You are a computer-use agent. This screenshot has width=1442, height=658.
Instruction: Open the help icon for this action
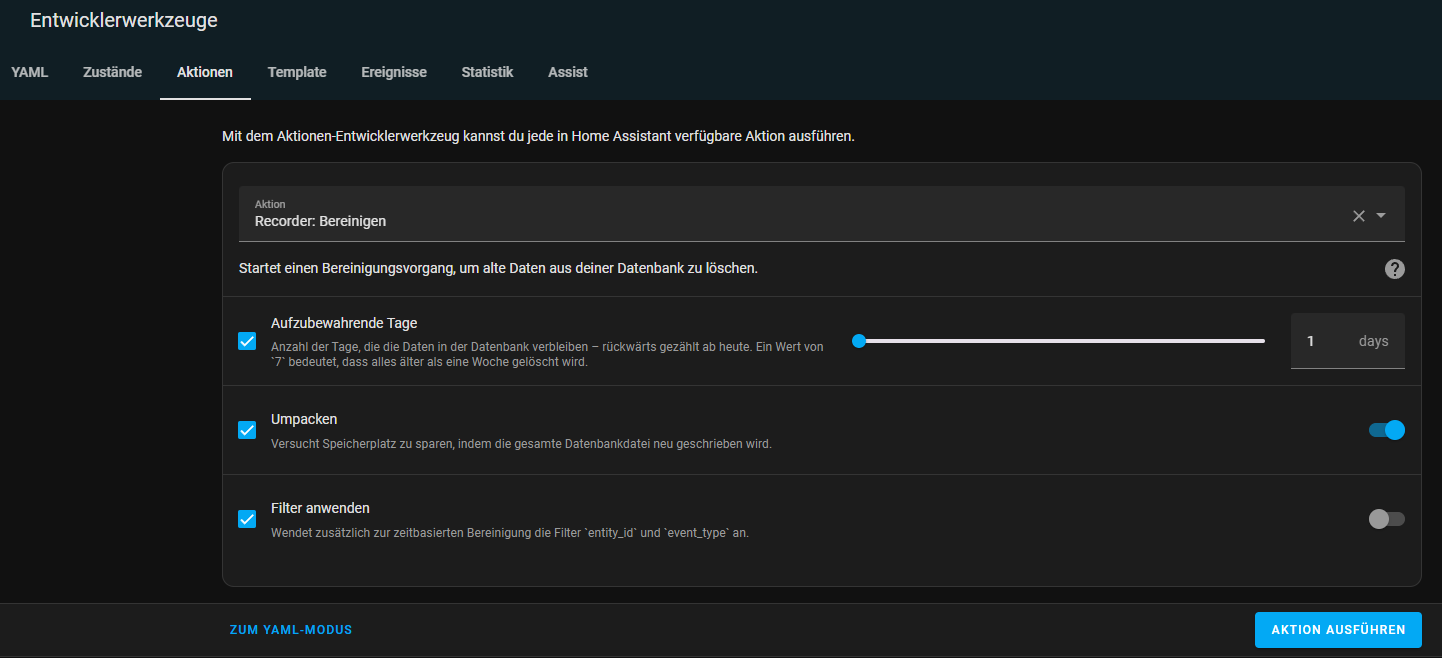coord(1395,269)
